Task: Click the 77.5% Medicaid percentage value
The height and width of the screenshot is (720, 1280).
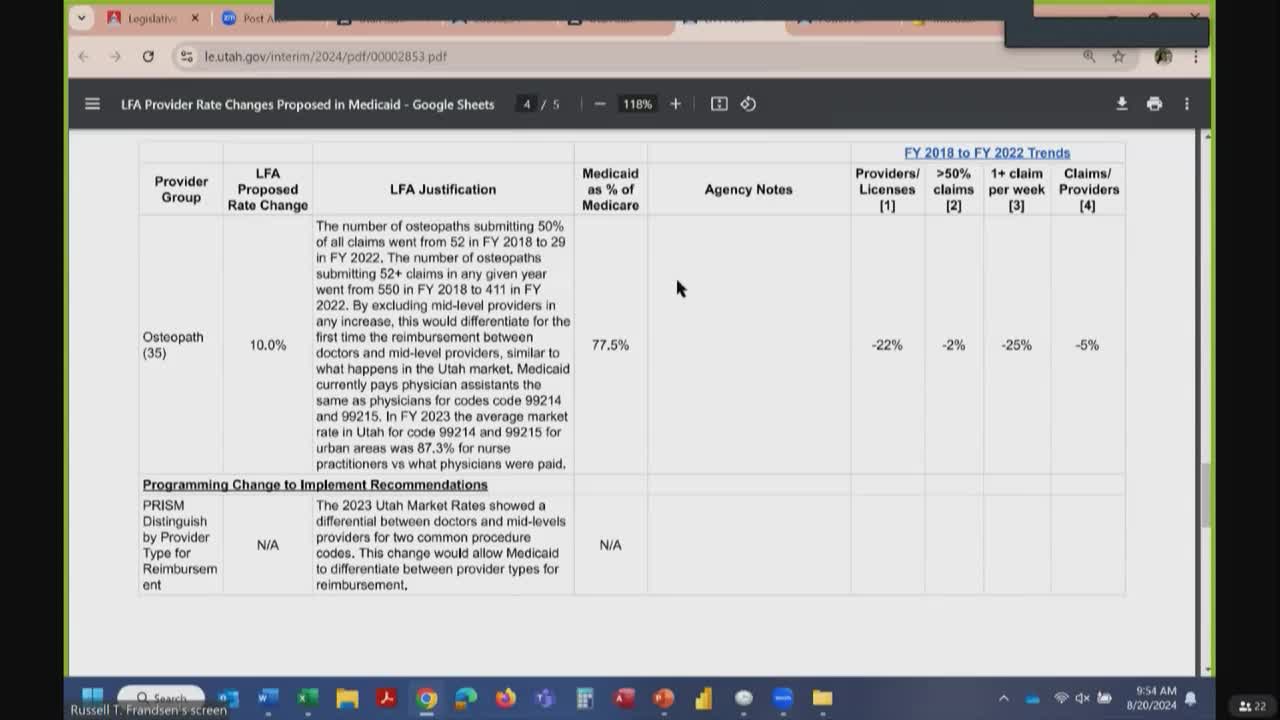Action: point(610,345)
